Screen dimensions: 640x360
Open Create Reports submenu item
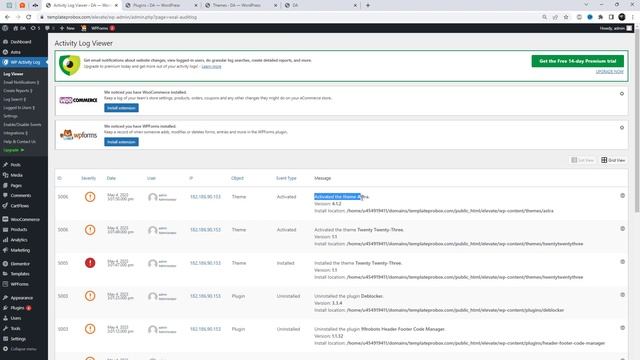pos(18,91)
